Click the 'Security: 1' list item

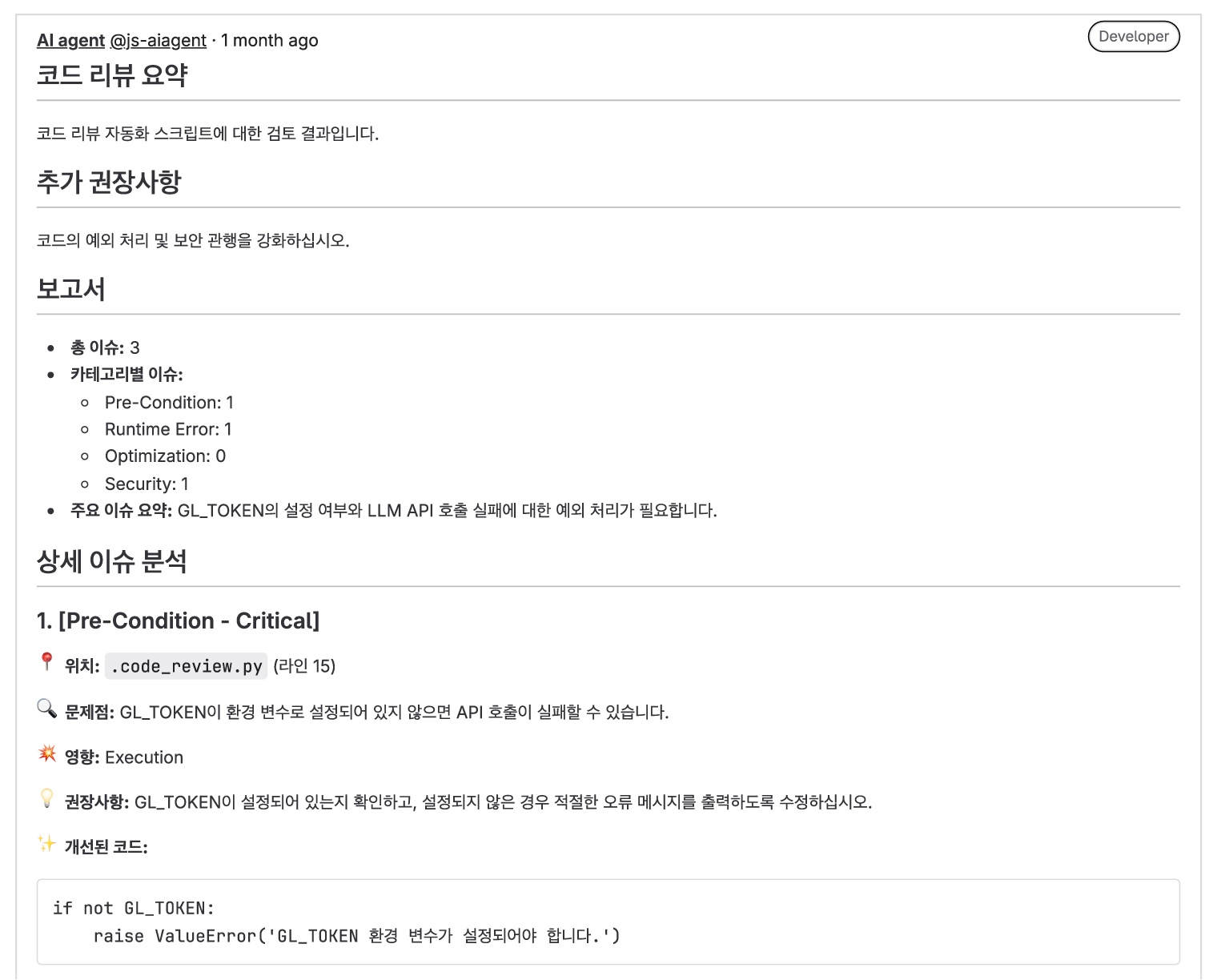(x=147, y=484)
